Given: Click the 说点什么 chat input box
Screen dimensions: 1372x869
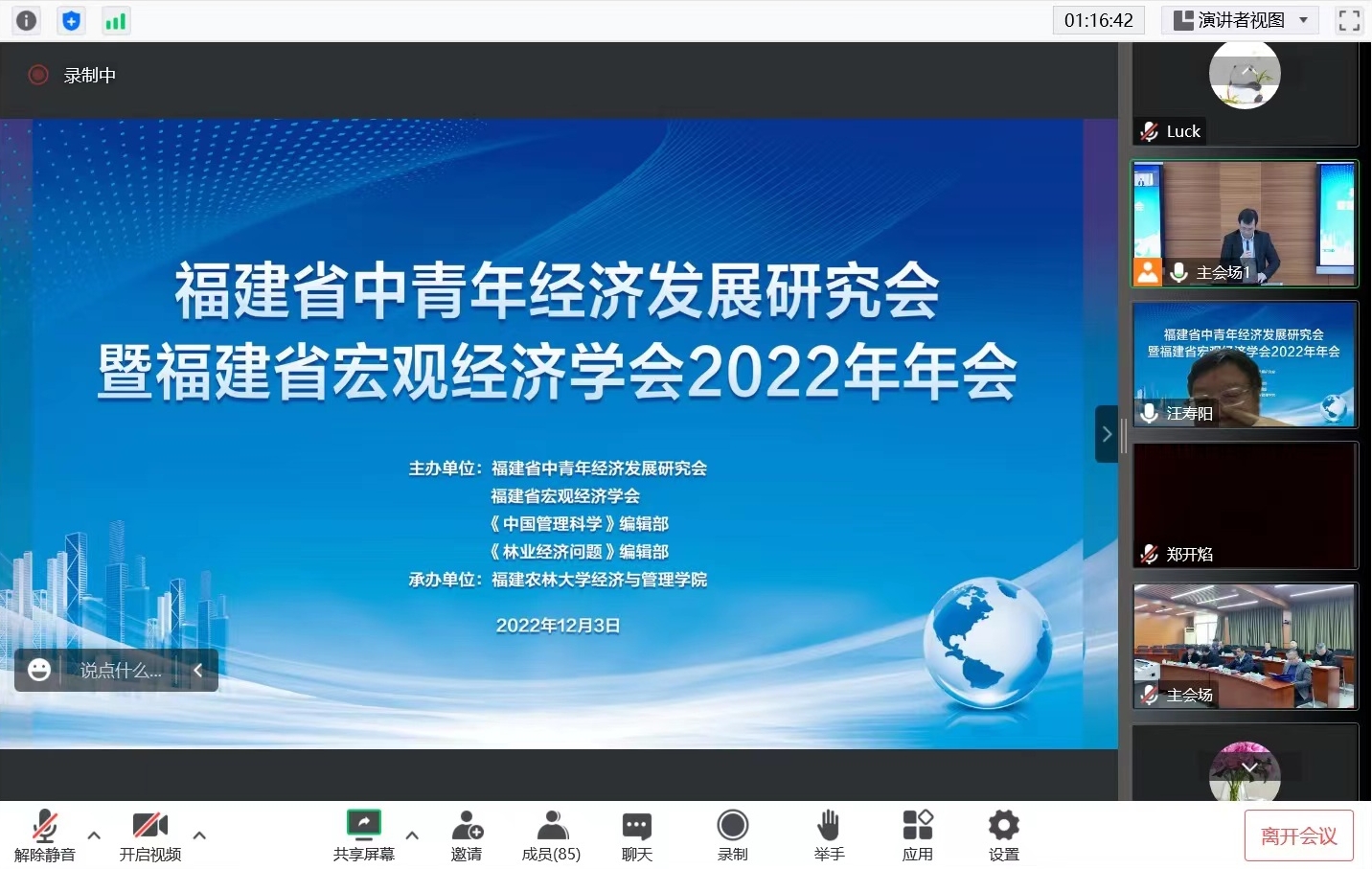Looking at the screenshot, I should 121,671.
